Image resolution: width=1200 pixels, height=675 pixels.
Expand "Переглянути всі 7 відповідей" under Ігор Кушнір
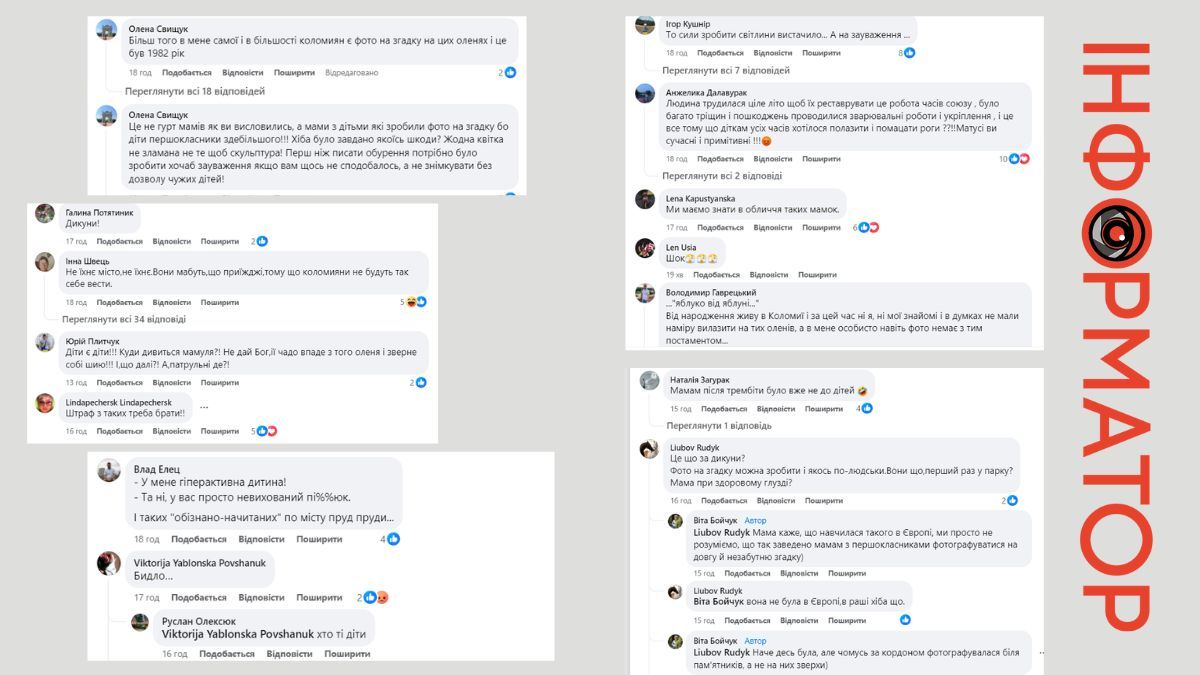pyautogui.click(x=726, y=71)
